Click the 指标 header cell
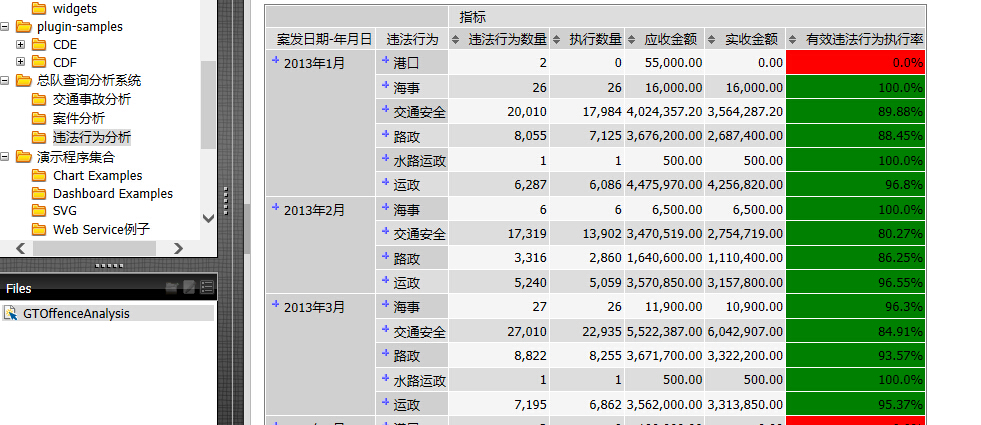This screenshot has height=425, width=981. coord(687,17)
